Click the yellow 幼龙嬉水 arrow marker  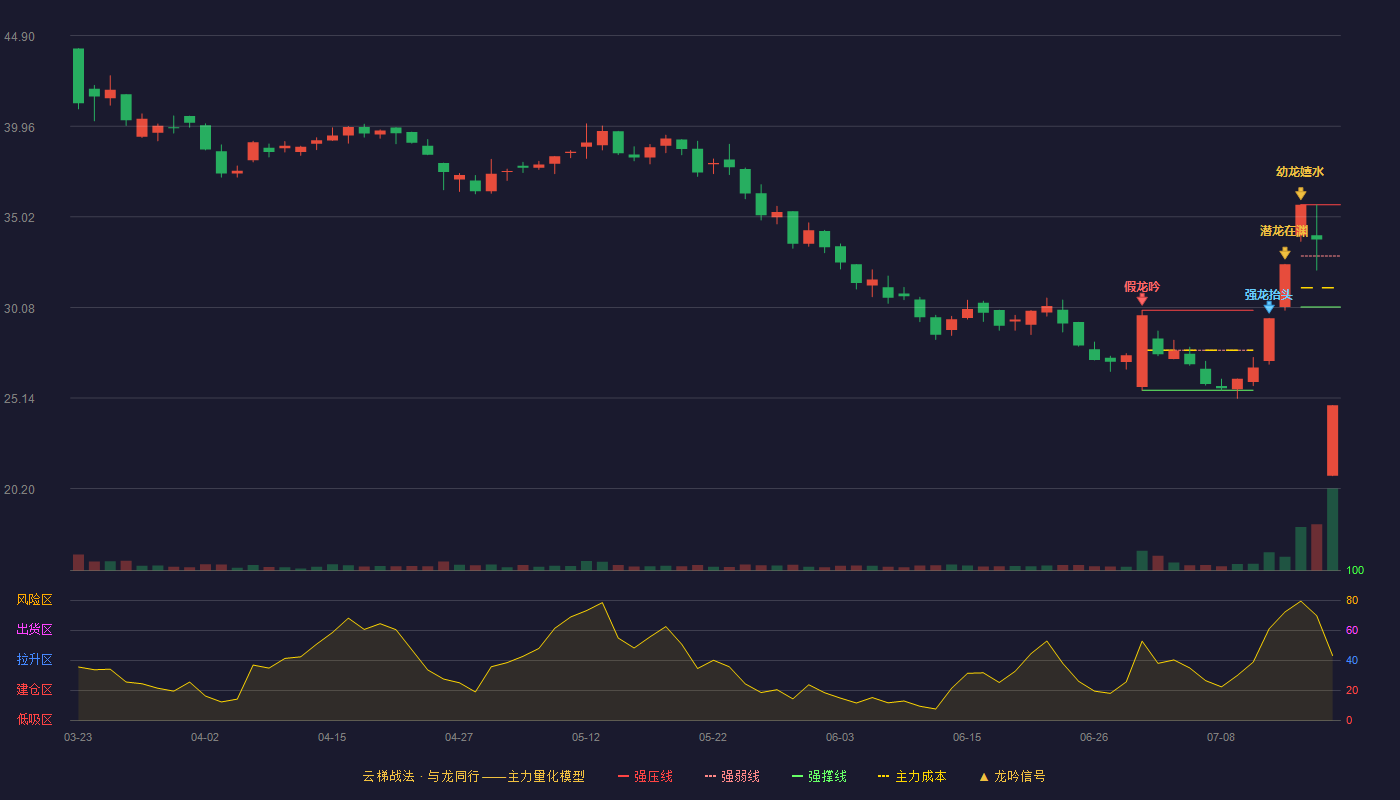click(1300, 194)
